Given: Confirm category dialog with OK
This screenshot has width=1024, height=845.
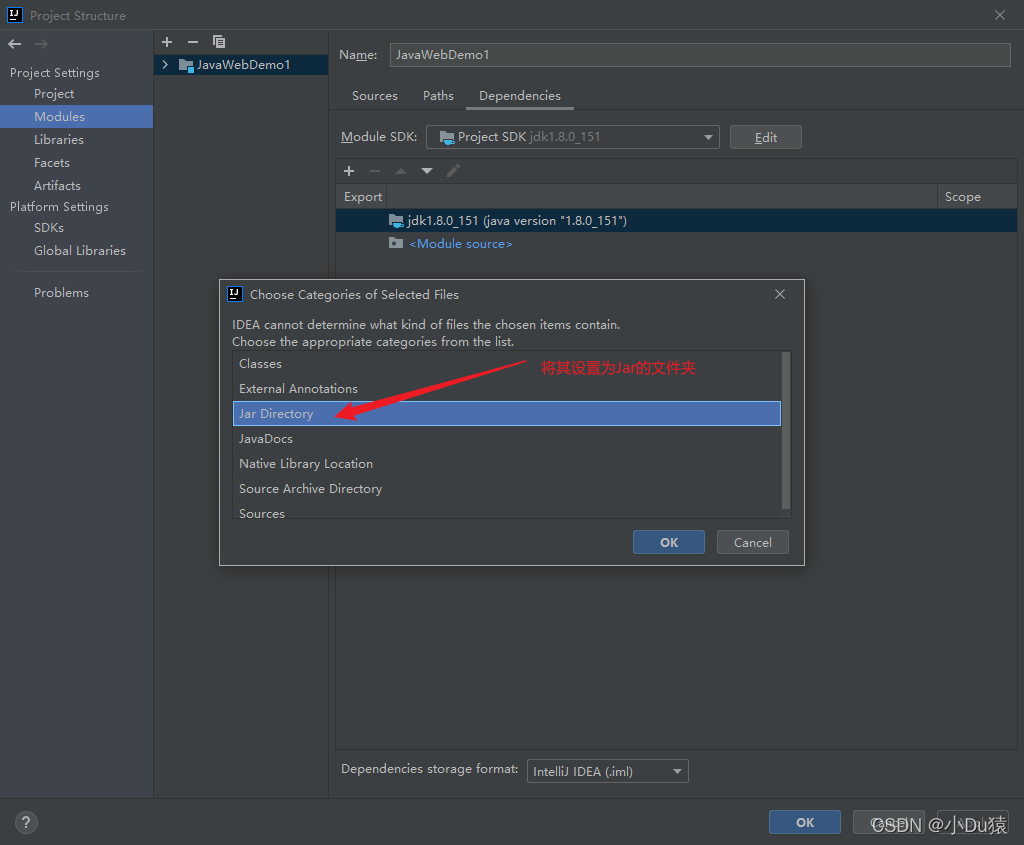Looking at the screenshot, I should [669, 542].
